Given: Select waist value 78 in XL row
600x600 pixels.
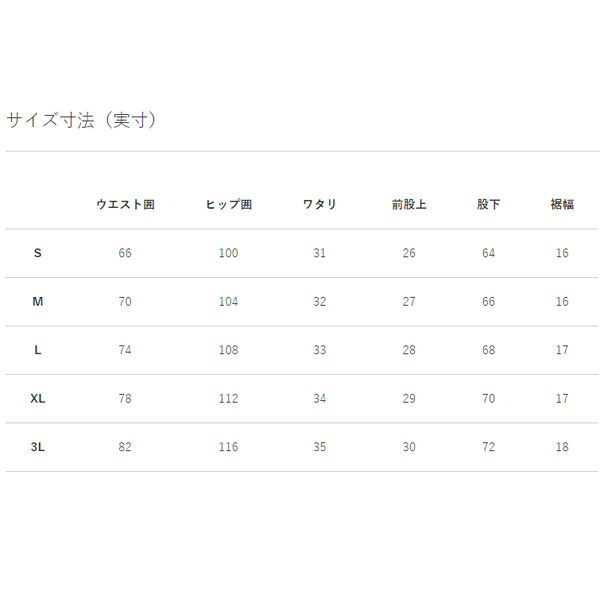Looking at the screenshot, I should tap(125, 399).
